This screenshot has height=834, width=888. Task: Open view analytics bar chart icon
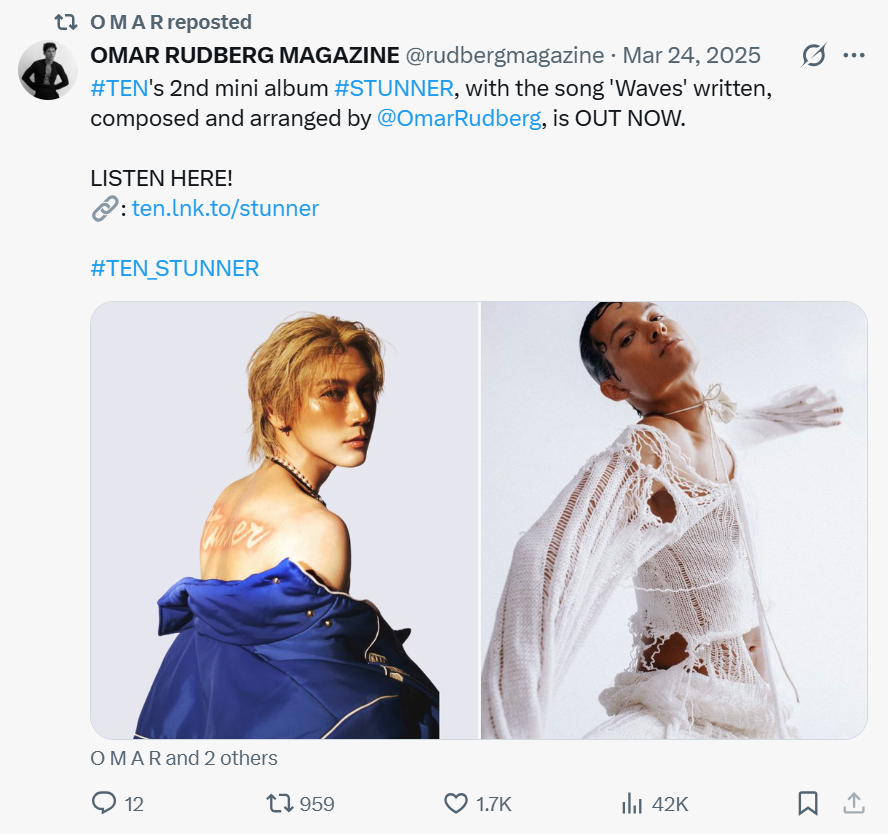click(x=632, y=803)
